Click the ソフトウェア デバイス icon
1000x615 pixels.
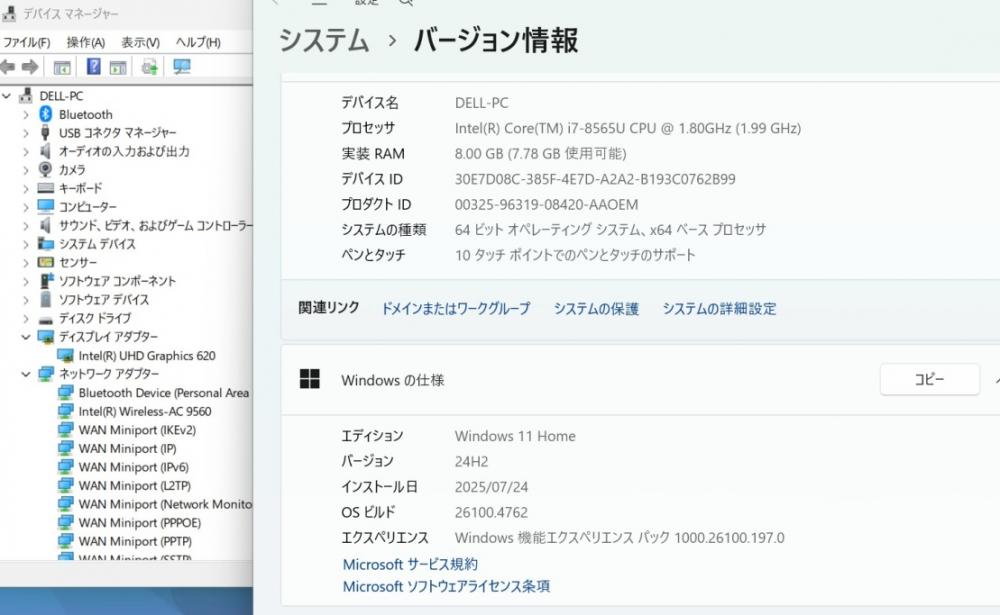(x=45, y=299)
